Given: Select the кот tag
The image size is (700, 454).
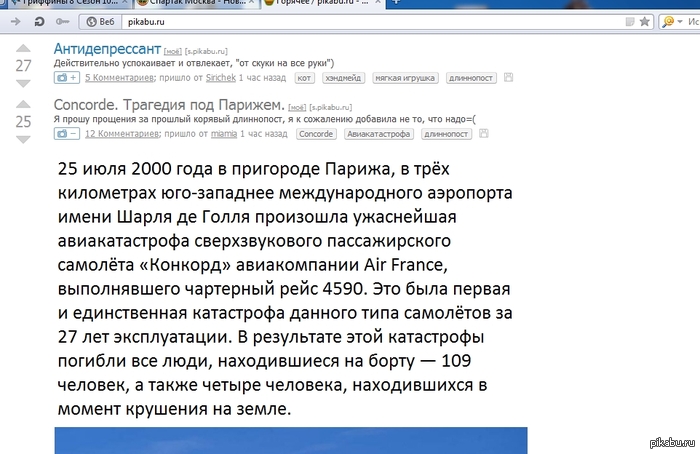Looking at the screenshot, I should [x=304, y=78].
